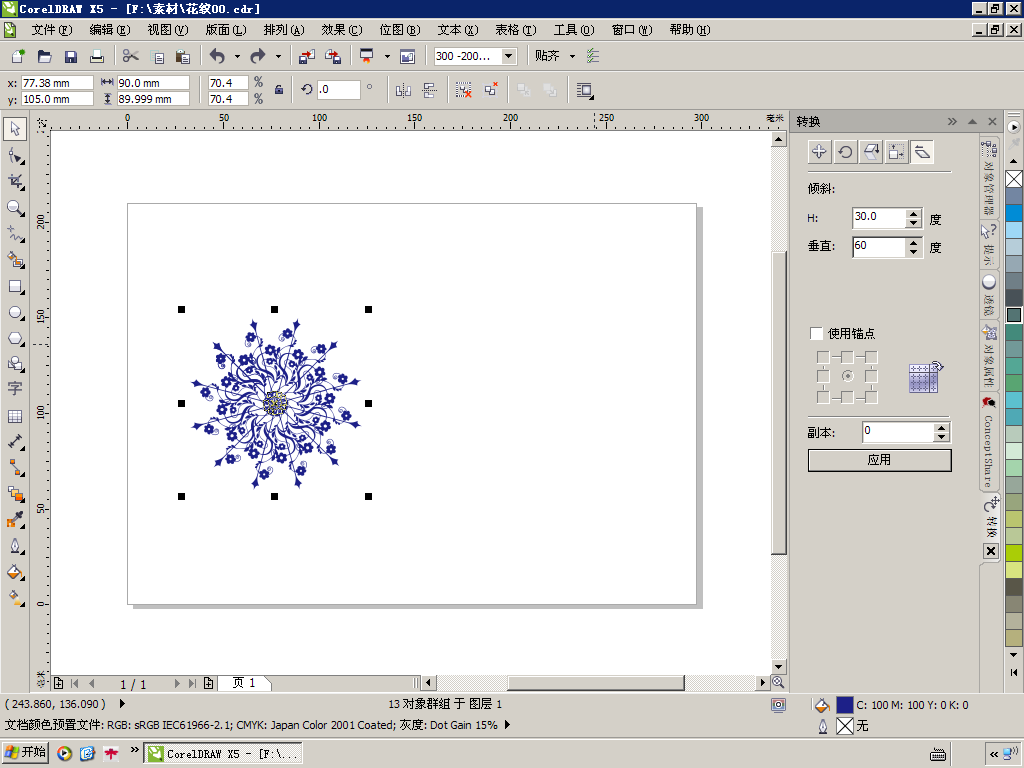Select the middle-left anchor point box

pyautogui.click(x=823, y=376)
